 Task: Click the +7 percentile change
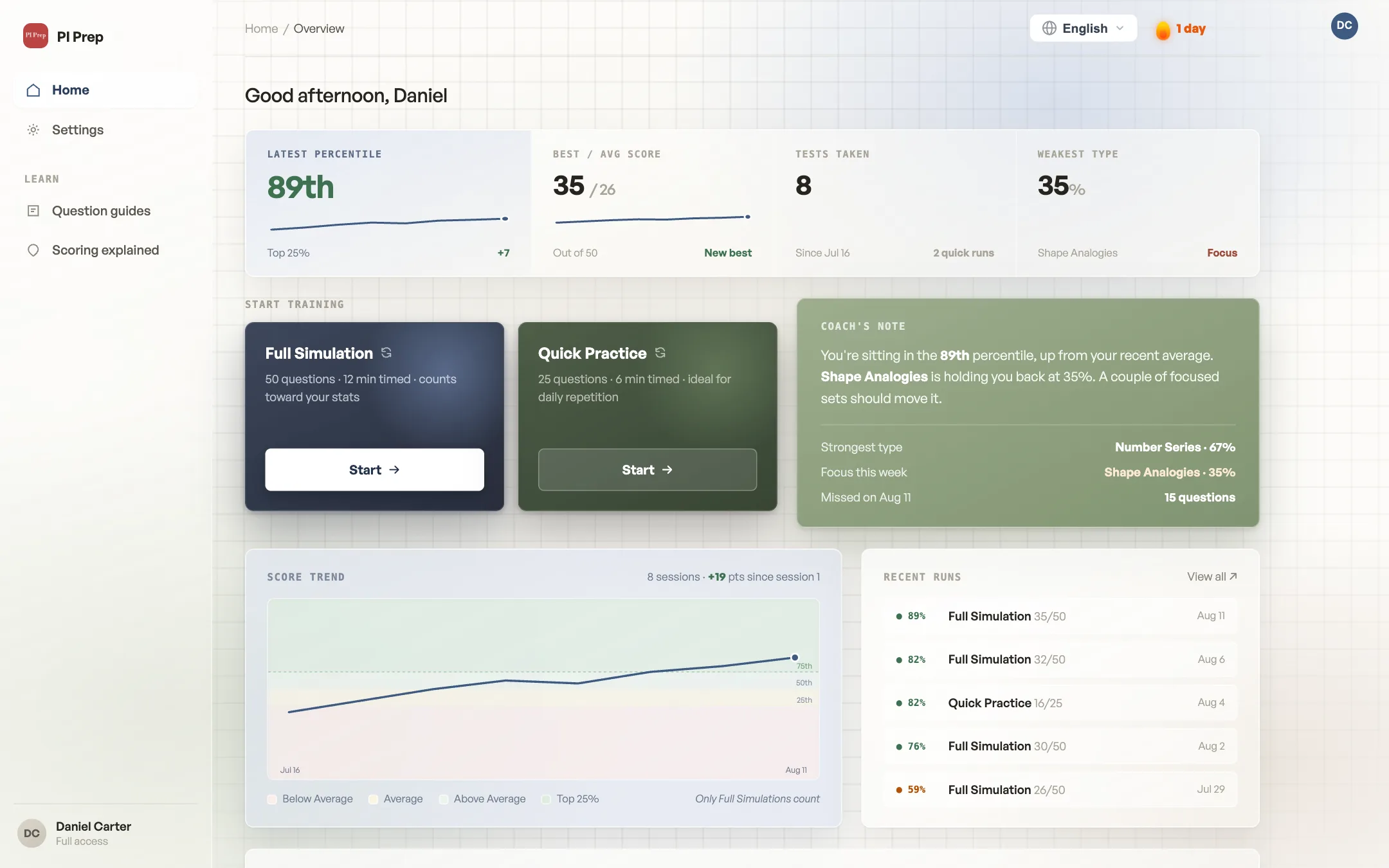503,253
